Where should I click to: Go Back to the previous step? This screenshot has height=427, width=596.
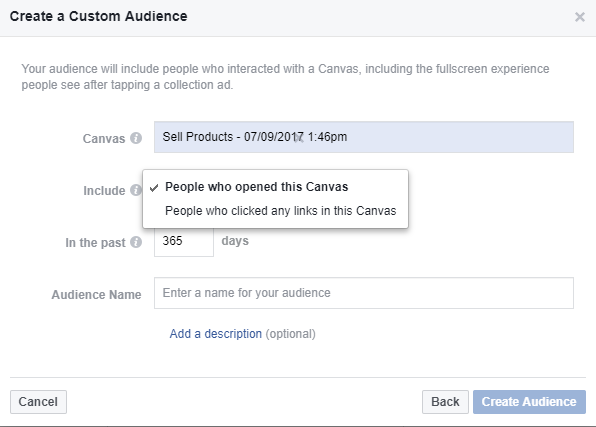[x=445, y=402]
